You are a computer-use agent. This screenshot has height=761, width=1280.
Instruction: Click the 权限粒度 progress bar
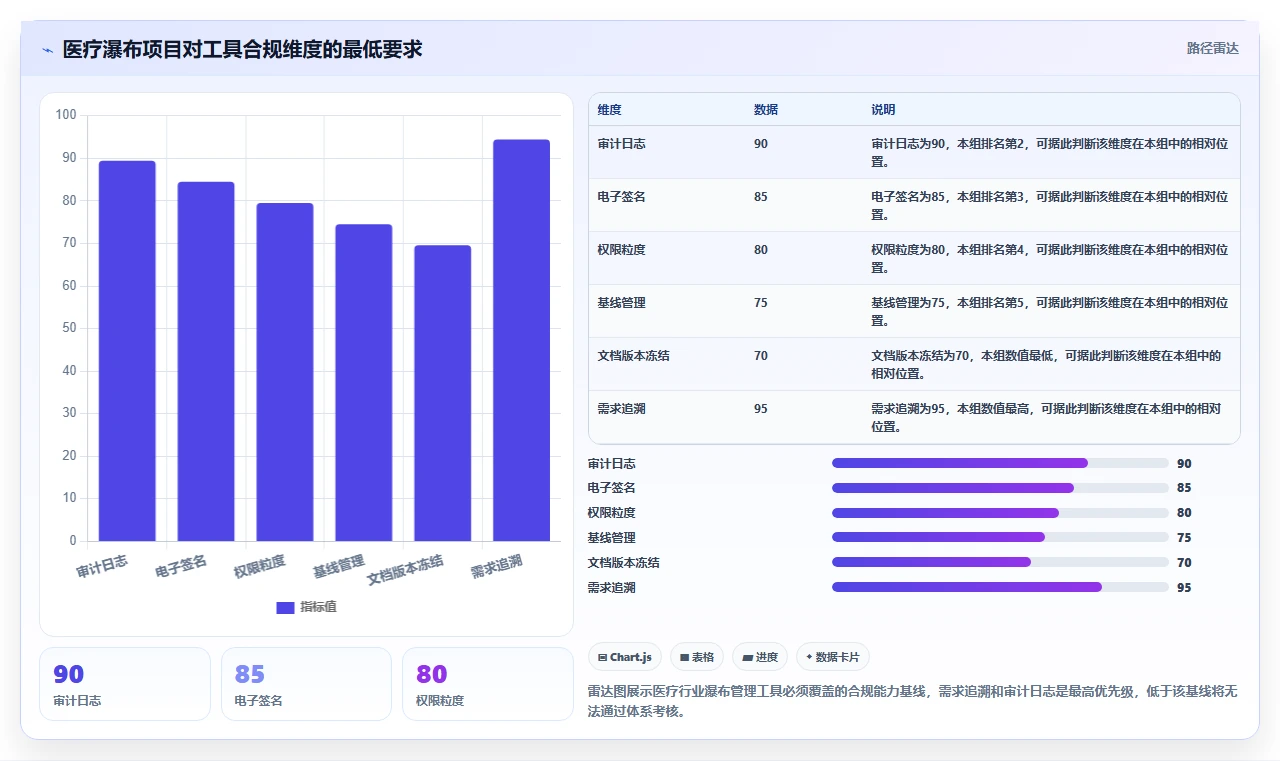(1000, 513)
